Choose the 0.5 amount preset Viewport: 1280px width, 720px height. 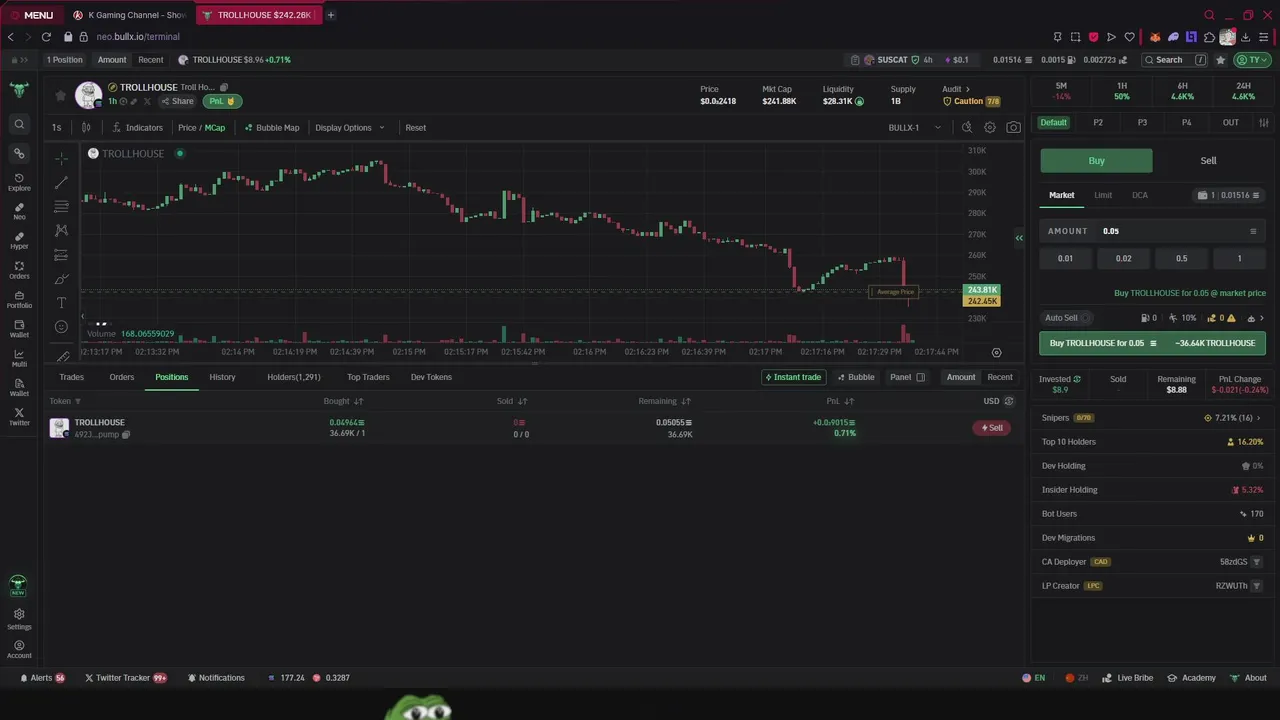coord(1181,258)
